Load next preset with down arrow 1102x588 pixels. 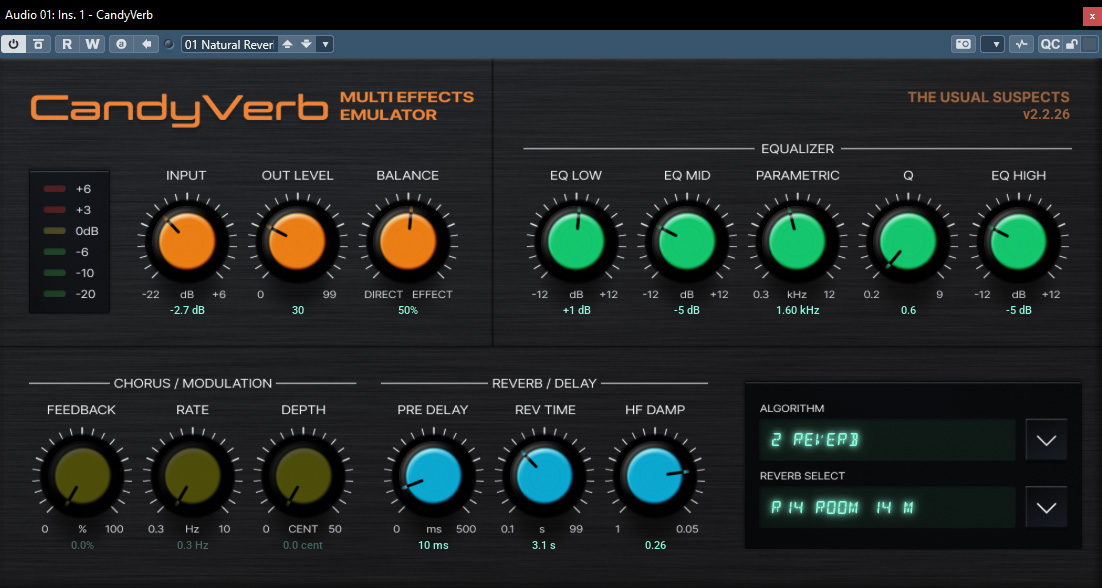(306, 44)
